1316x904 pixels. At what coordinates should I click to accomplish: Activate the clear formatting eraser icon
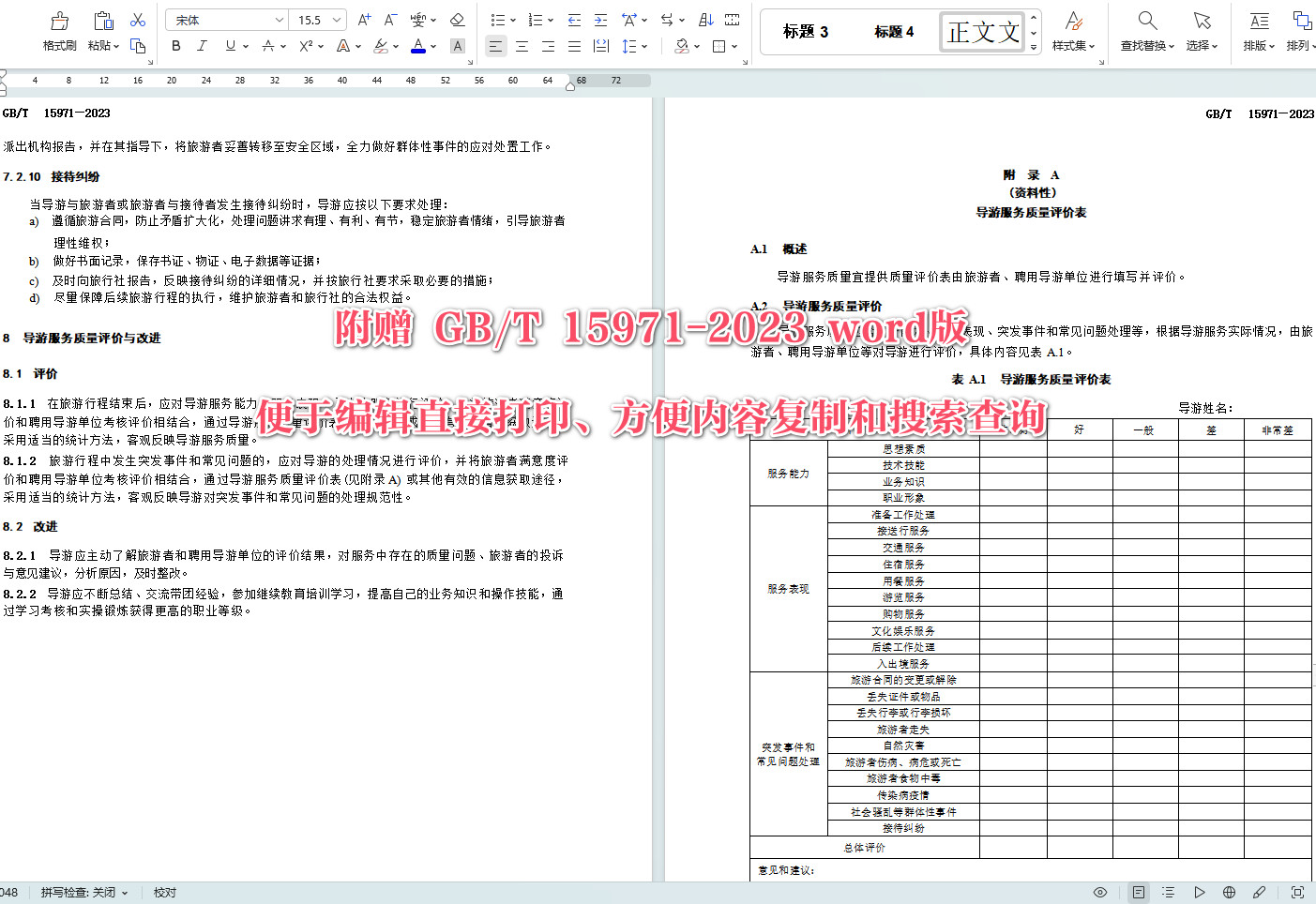[456, 20]
